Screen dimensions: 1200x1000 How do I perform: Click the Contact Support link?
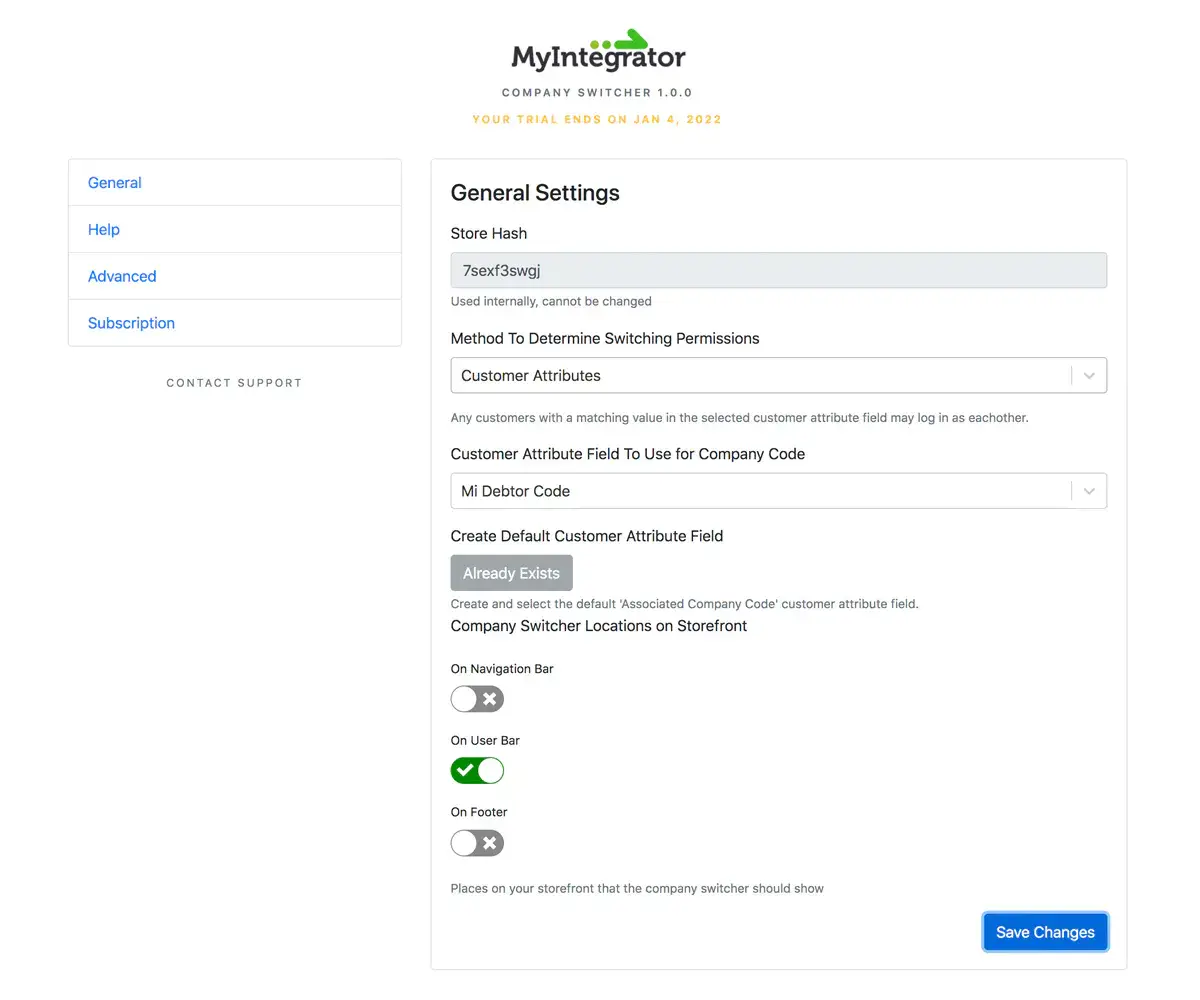[234, 383]
